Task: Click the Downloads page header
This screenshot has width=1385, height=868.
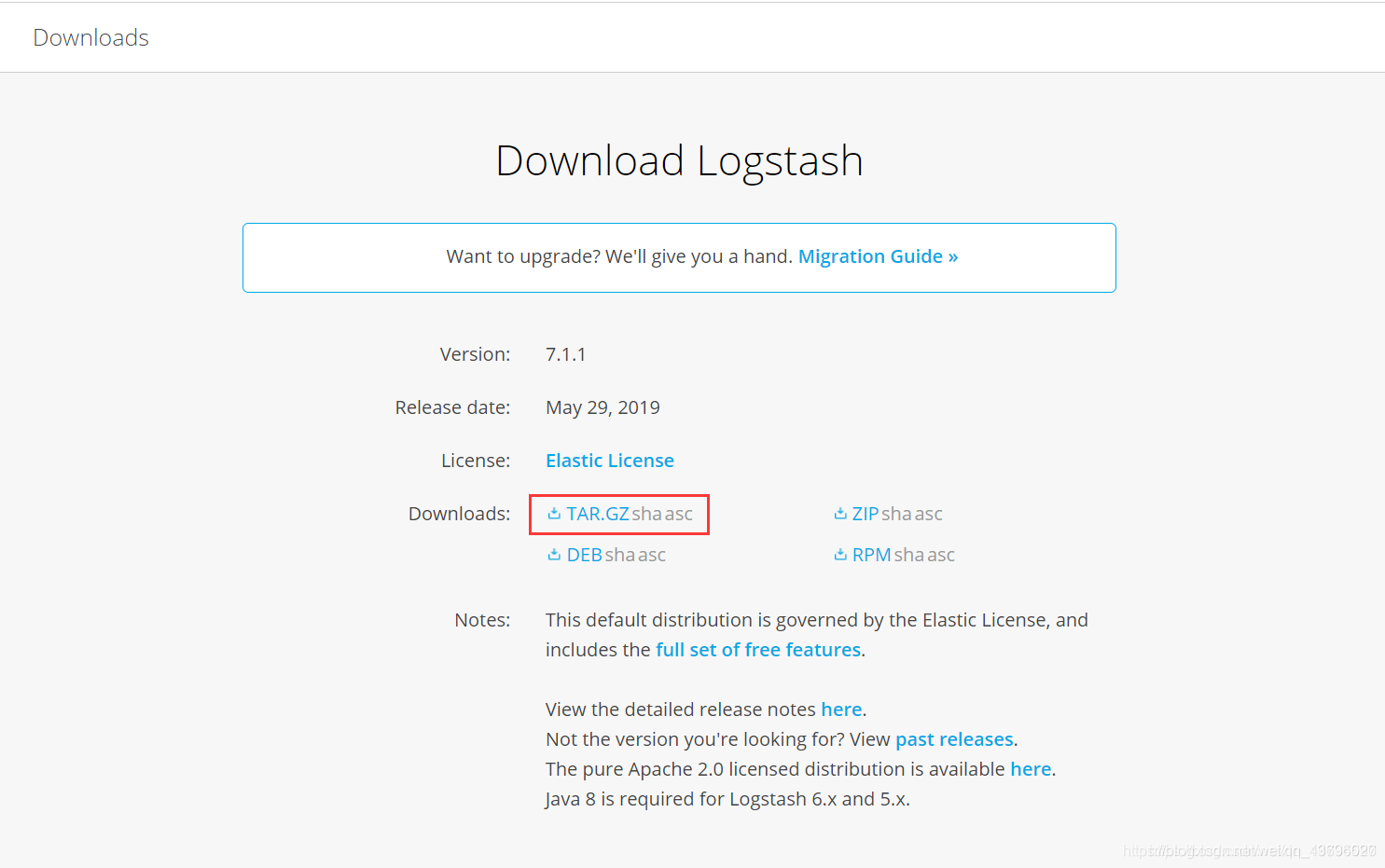Action: point(91,37)
